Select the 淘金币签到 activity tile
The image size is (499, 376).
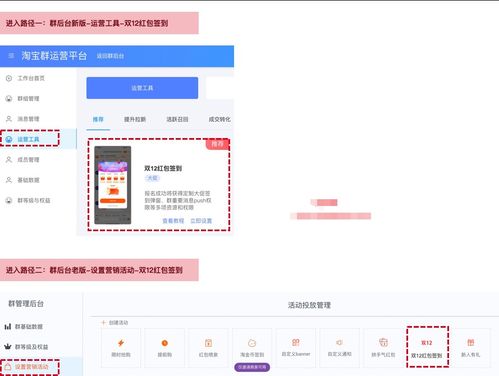tap(252, 347)
